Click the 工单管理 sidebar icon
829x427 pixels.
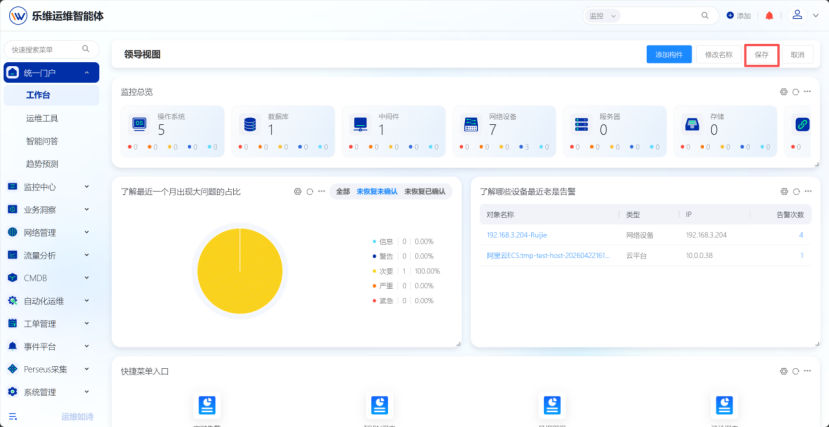coord(13,323)
